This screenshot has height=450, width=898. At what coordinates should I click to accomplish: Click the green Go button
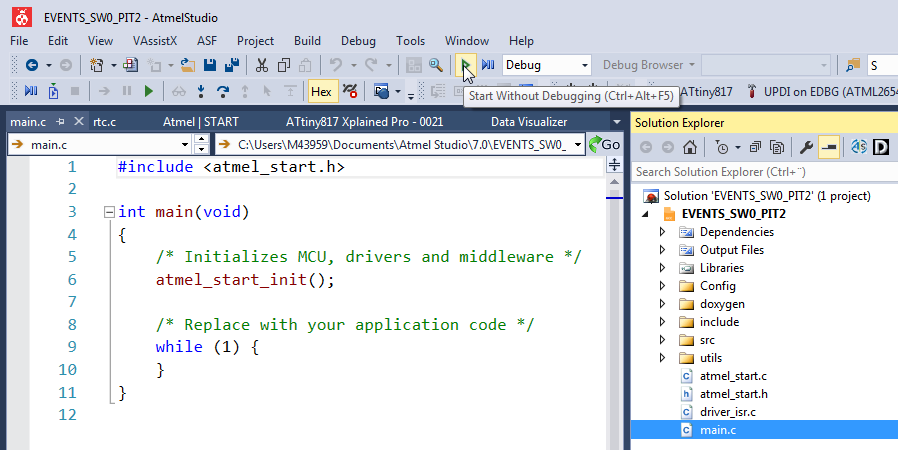coord(605,145)
